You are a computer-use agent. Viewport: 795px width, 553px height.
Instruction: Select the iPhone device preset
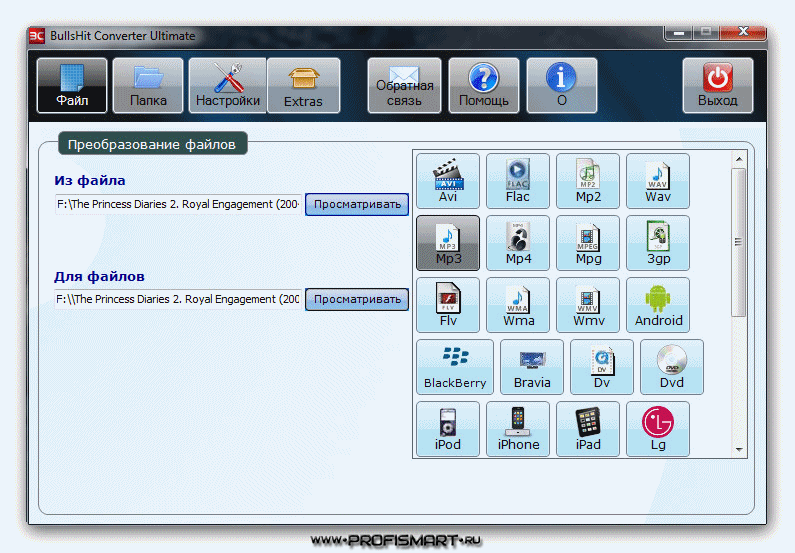pos(518,429)
